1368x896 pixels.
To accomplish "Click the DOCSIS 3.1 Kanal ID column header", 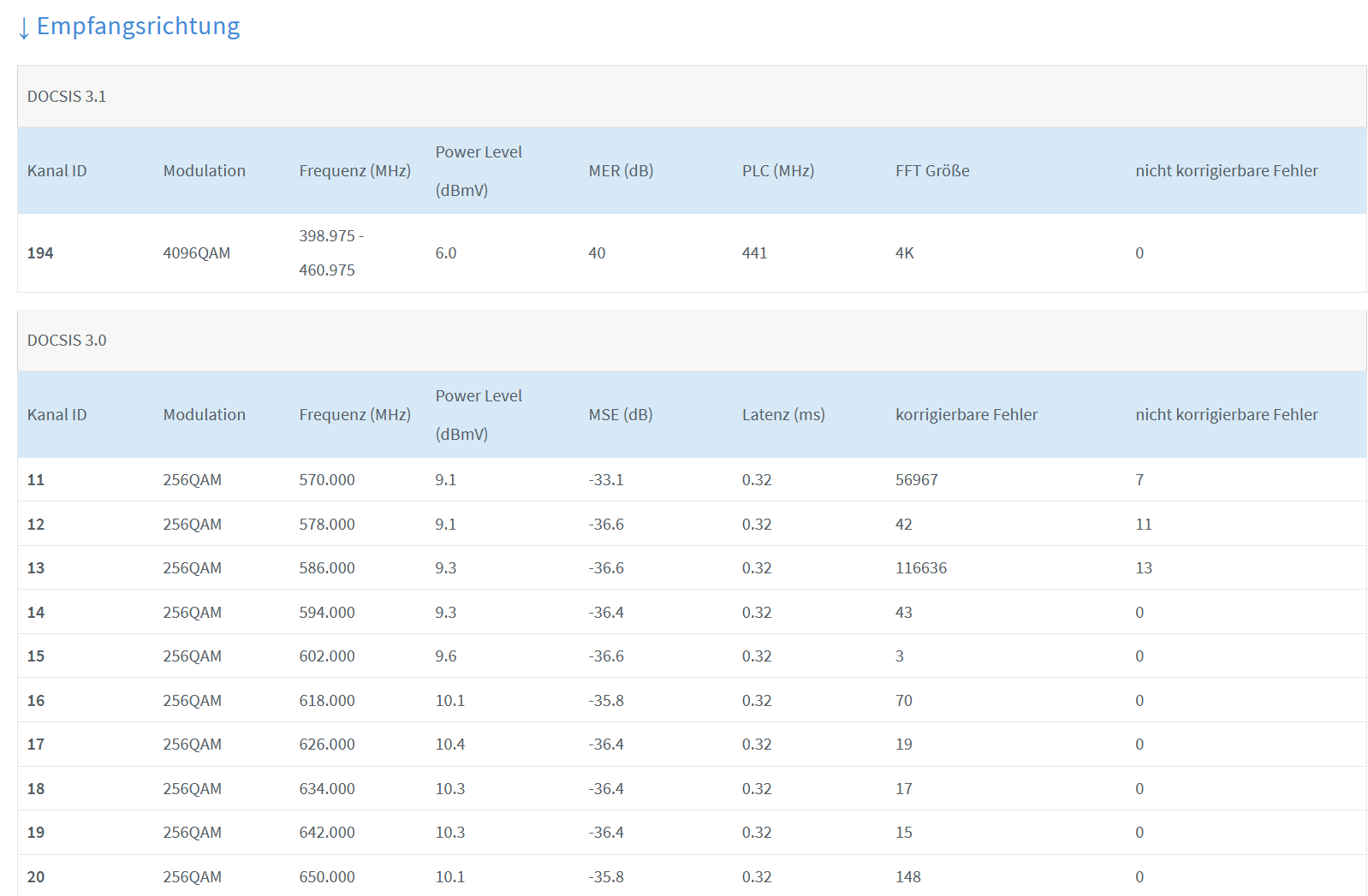I will (57, 171).
